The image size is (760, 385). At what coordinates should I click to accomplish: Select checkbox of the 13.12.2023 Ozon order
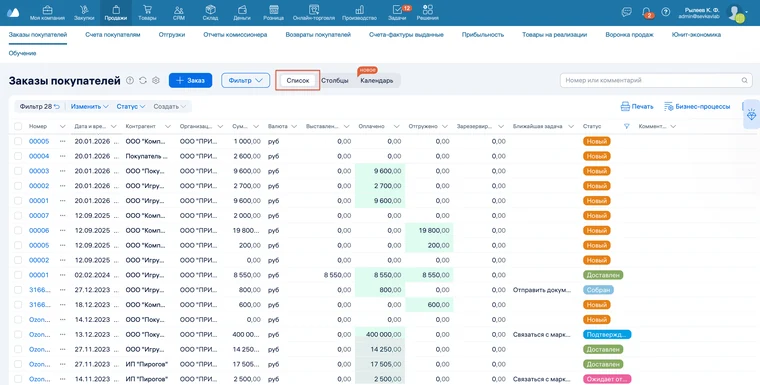(x=18, y=334)
